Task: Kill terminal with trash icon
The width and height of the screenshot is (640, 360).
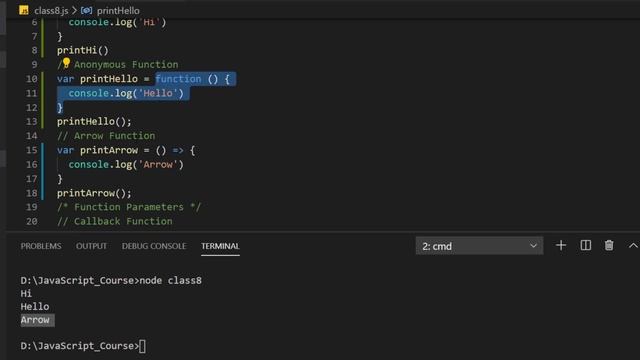Action: tap(609, 245)
